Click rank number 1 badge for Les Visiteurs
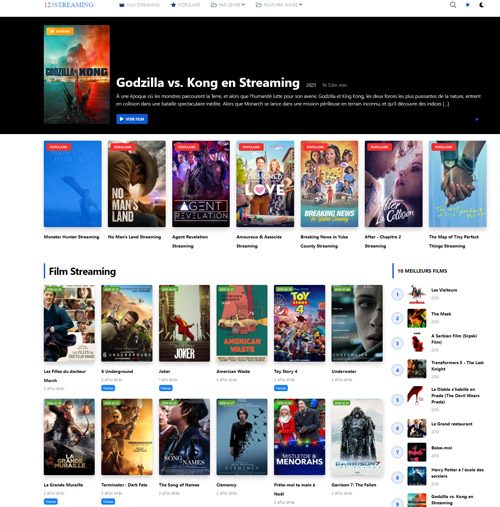 click(x=397, y=294)
